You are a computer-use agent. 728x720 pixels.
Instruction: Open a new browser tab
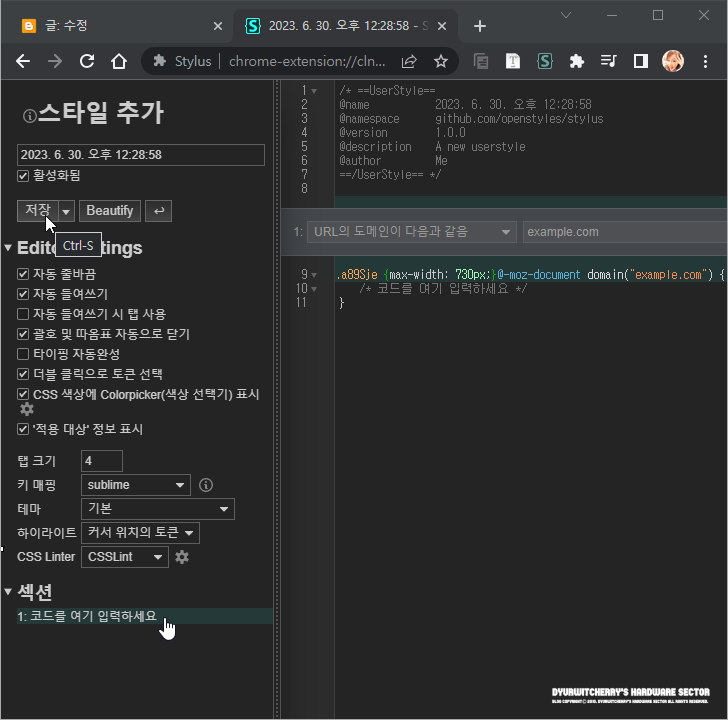click(480, 26)
